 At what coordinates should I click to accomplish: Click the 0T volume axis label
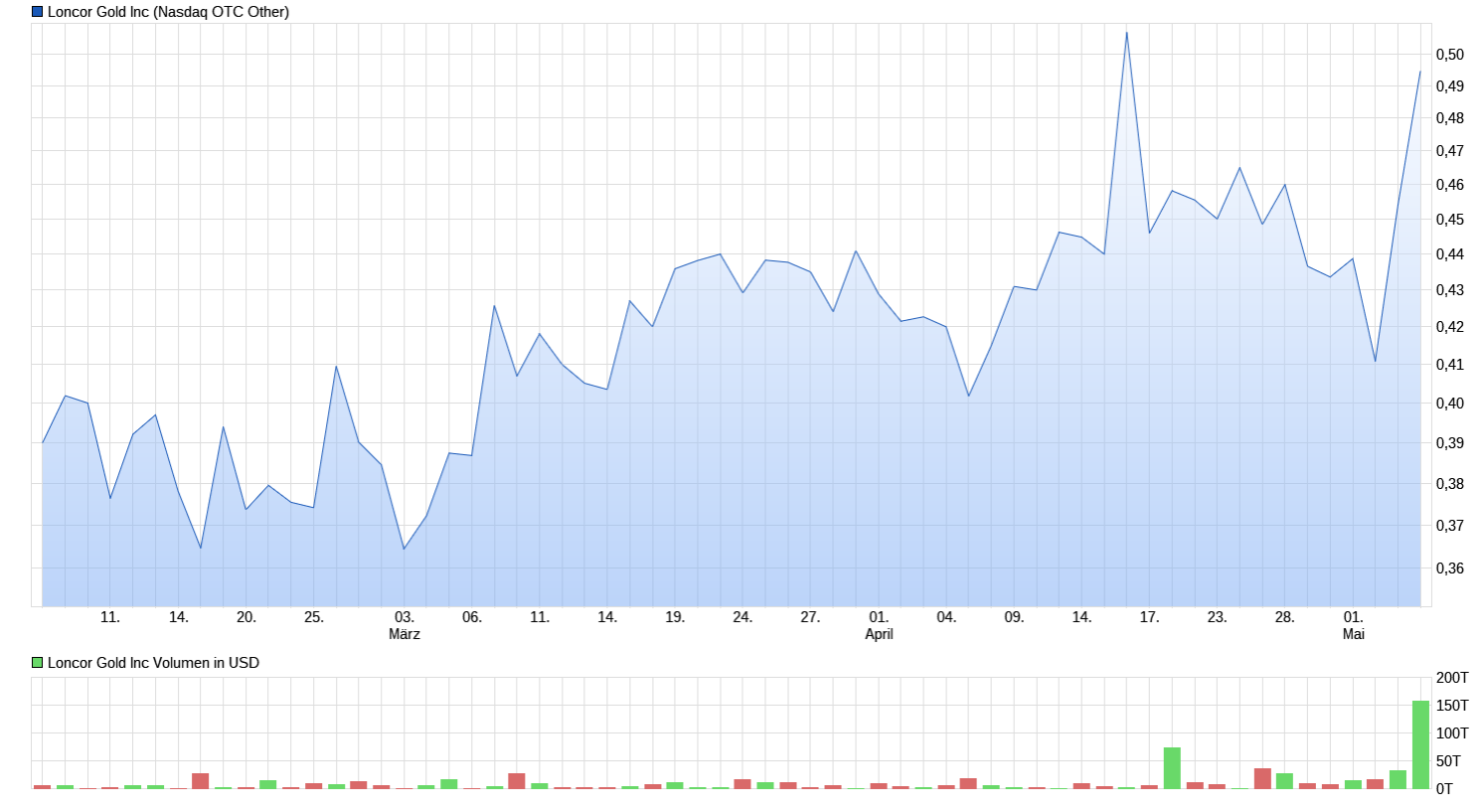(x=1444, y=789)
